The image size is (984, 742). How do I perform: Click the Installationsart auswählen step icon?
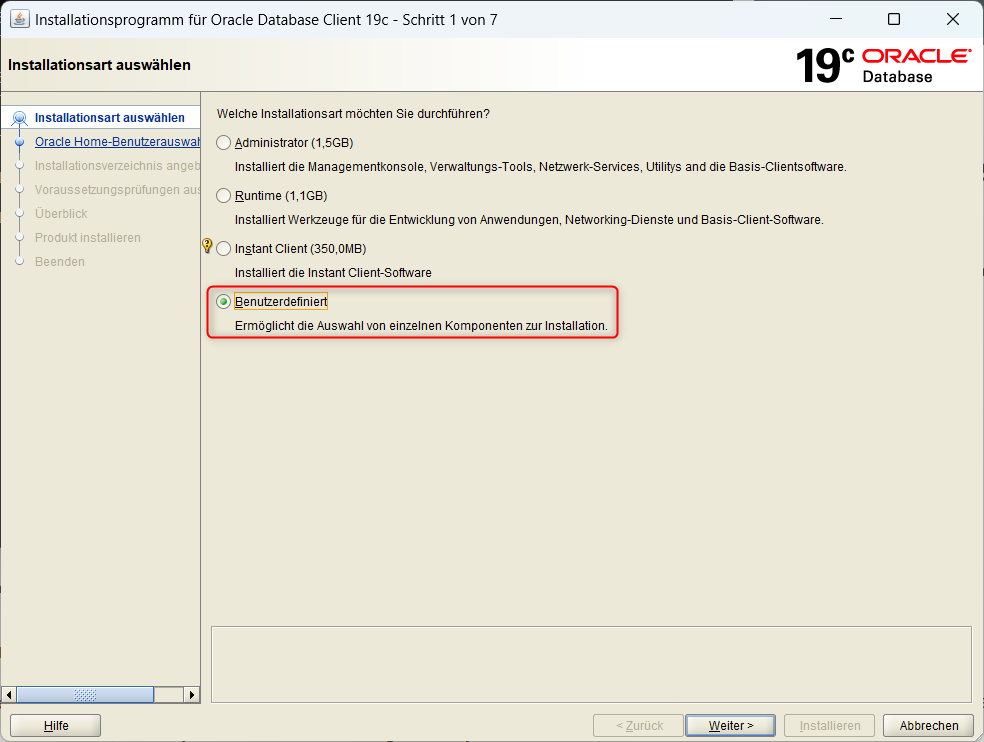point(19,118)
